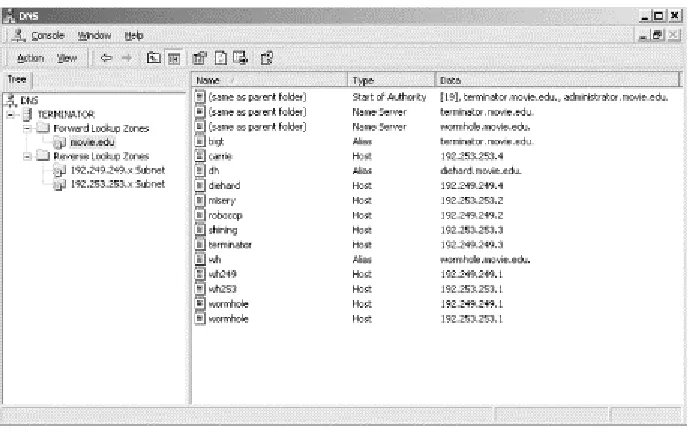
Task: Select the terminator.movie.edu Name Server record icon
Action: click(x=200, y=112)
